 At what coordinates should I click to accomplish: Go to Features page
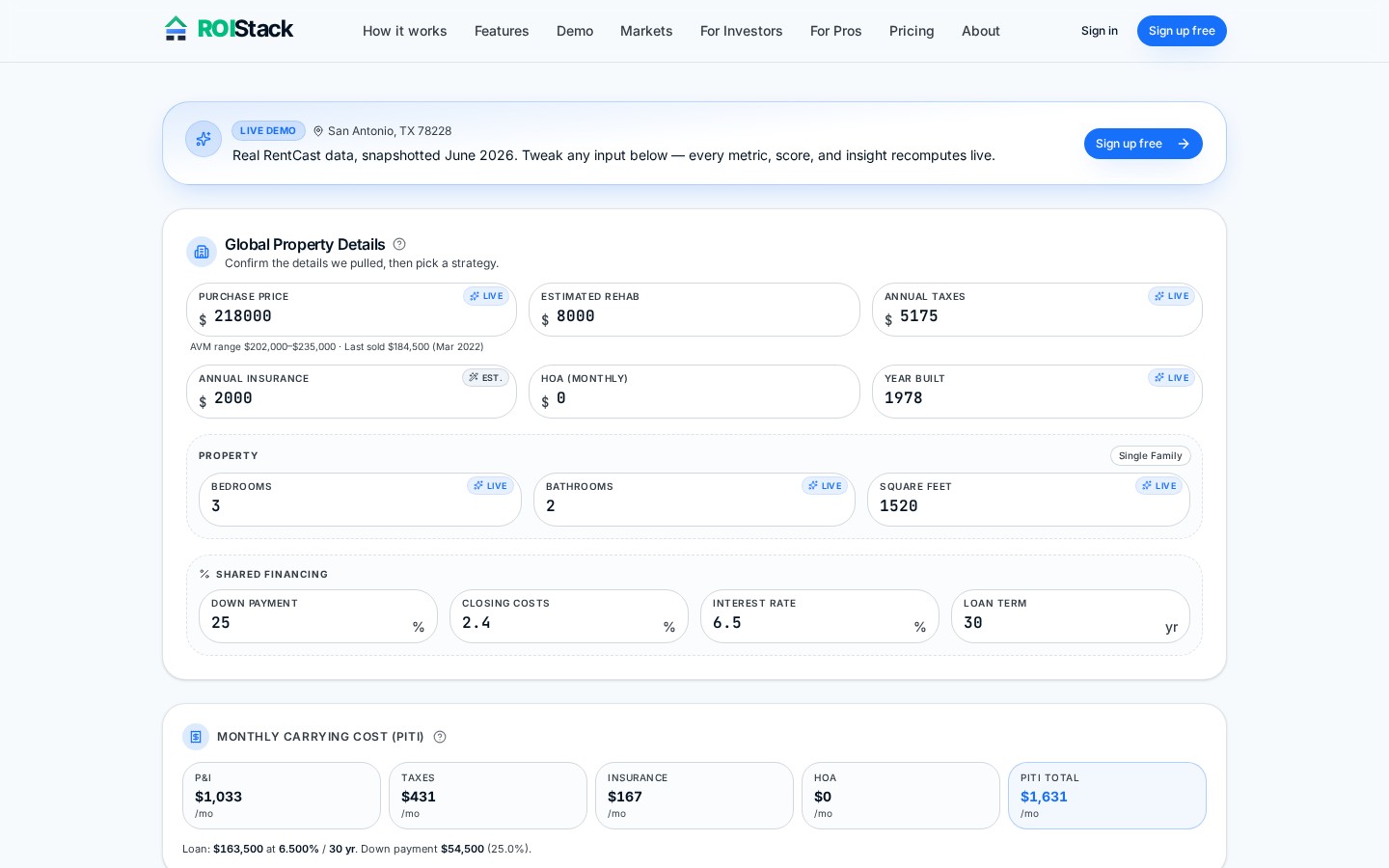click(x=502, y=31)
